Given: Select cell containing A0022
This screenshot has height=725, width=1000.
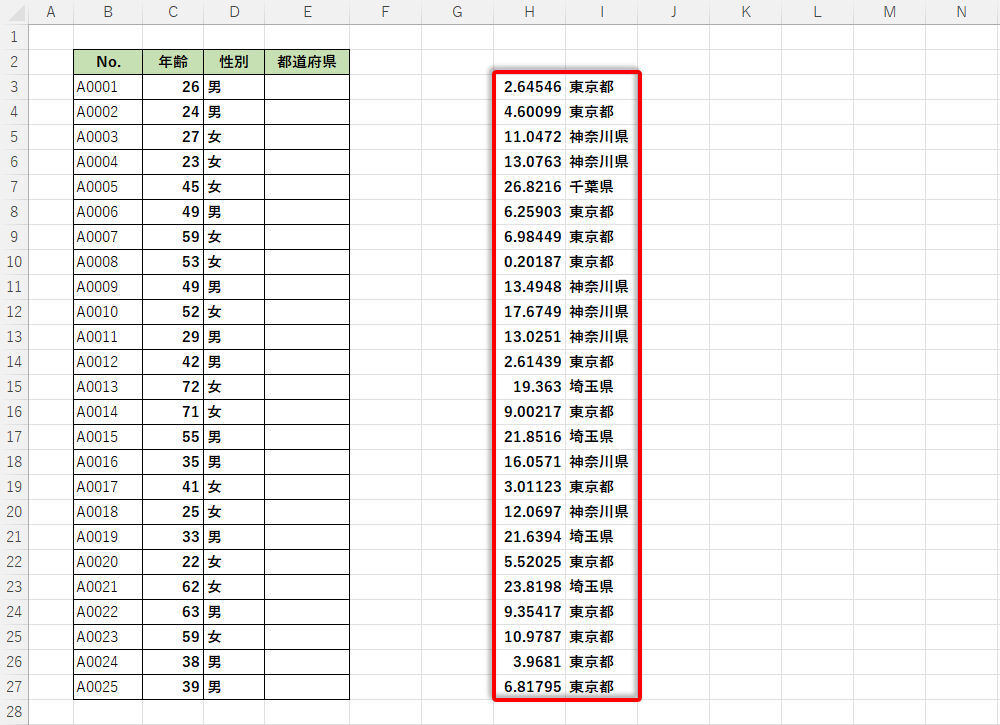Looking at the screenshot, I should coord(108,611).
